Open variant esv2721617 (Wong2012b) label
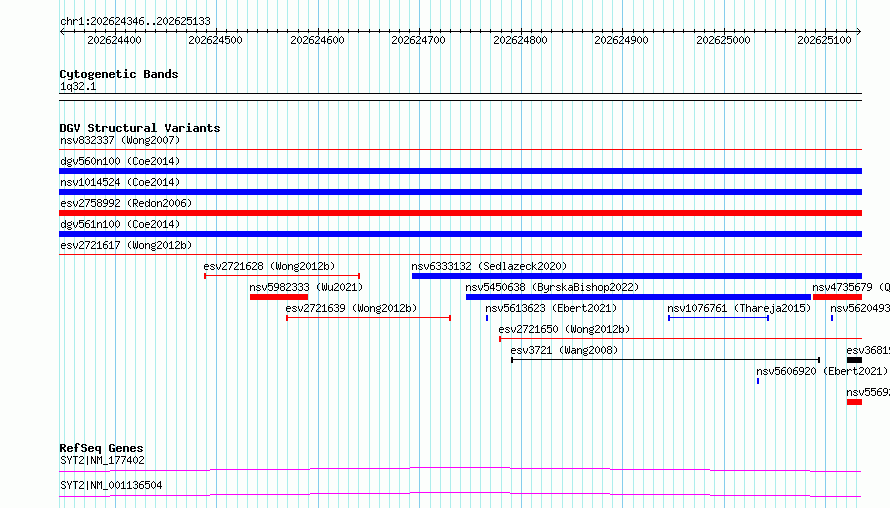 (x=126, y=245)
